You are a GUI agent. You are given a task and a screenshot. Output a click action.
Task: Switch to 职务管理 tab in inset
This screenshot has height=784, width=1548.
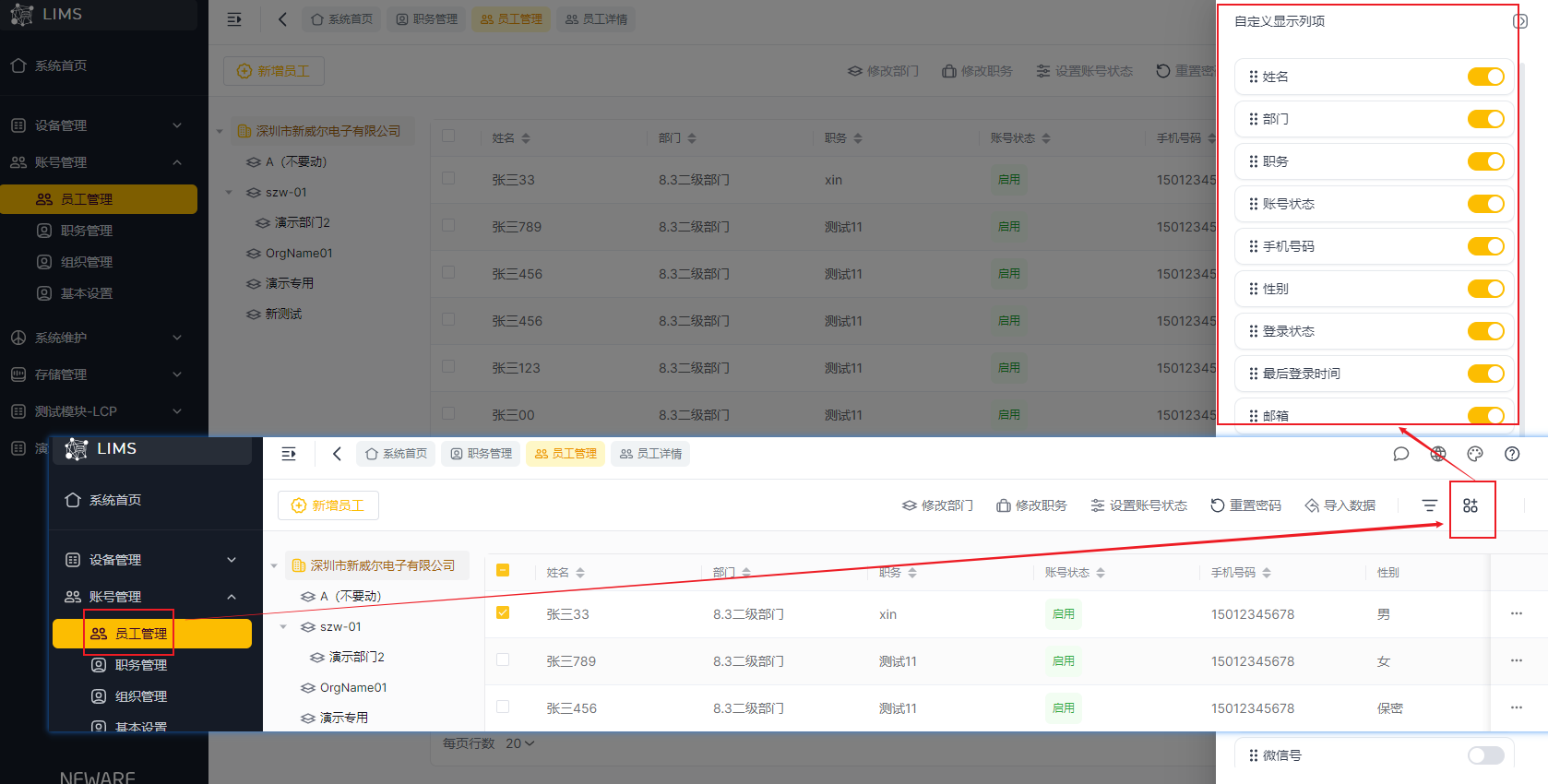pyautogui.click(x=481, y=454)
